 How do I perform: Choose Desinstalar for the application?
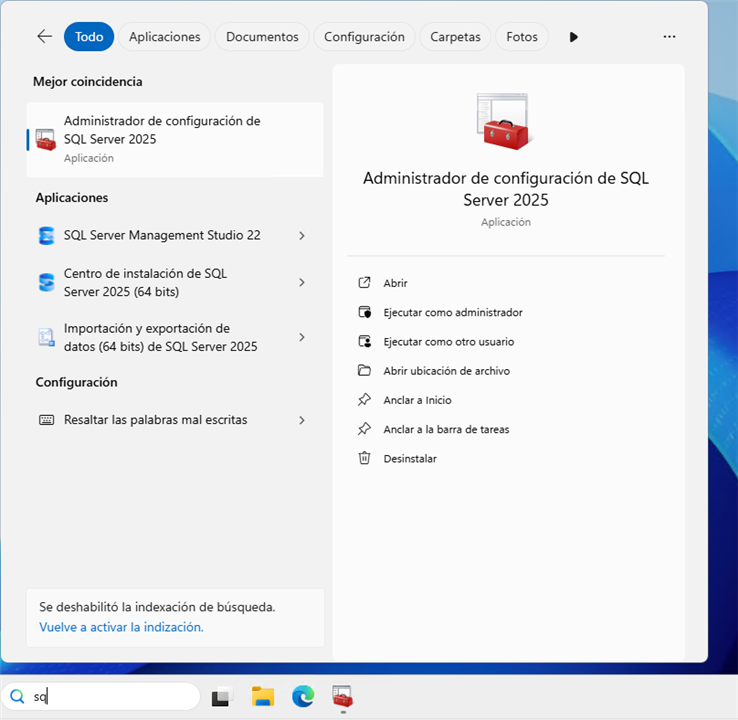point(410,458)
